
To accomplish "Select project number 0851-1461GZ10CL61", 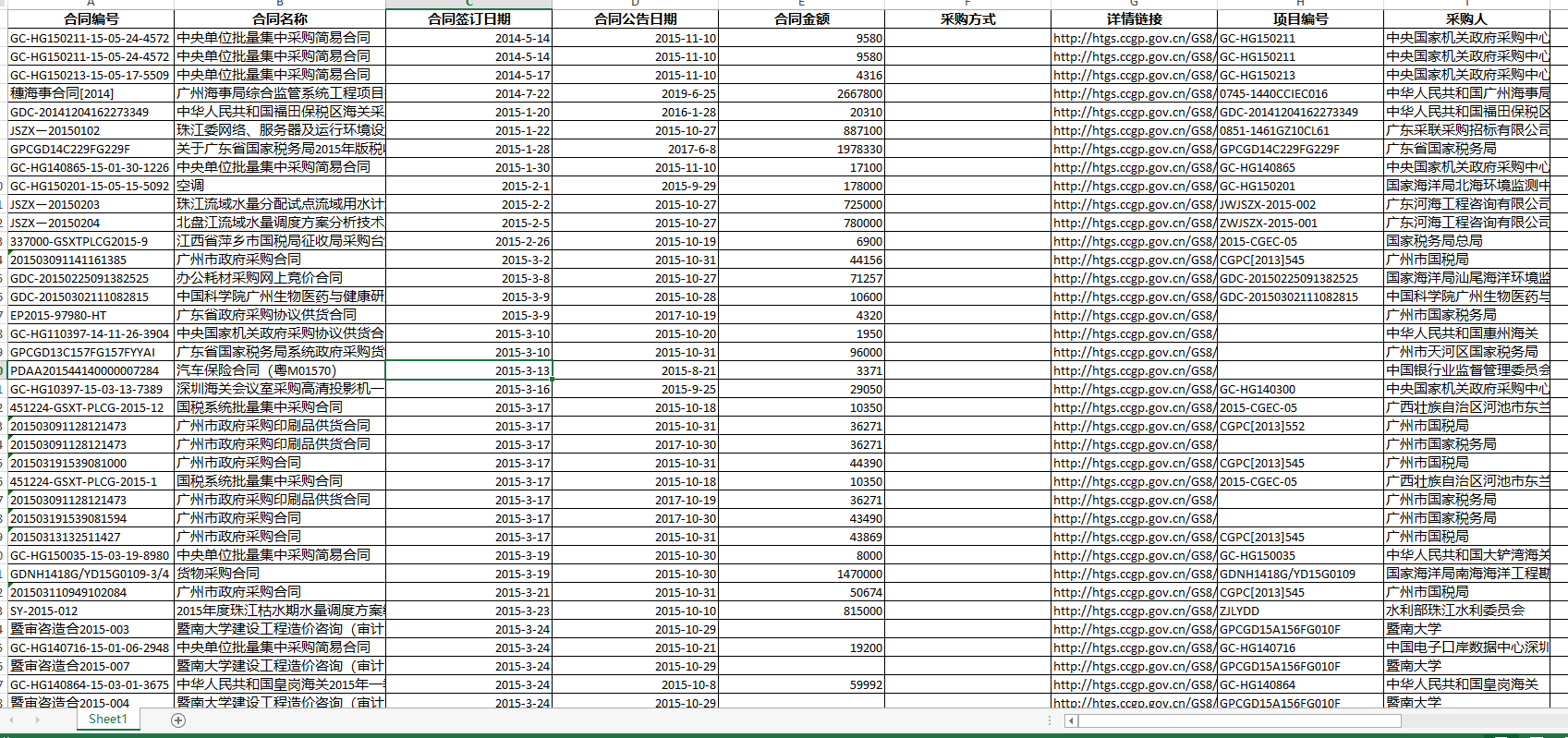I will [x=1300, y=130].
